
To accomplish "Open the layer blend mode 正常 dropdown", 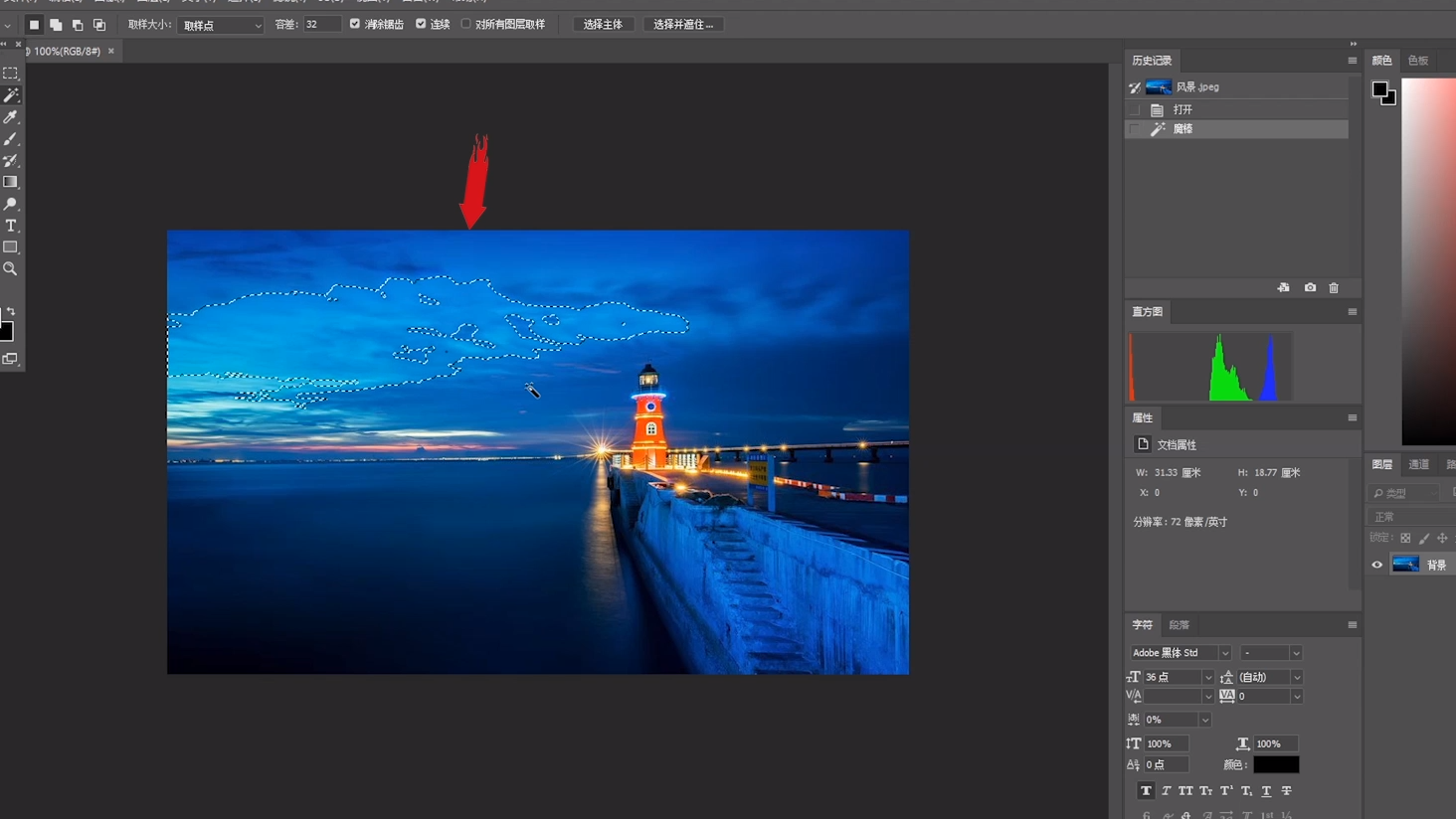I will 1412,517.
